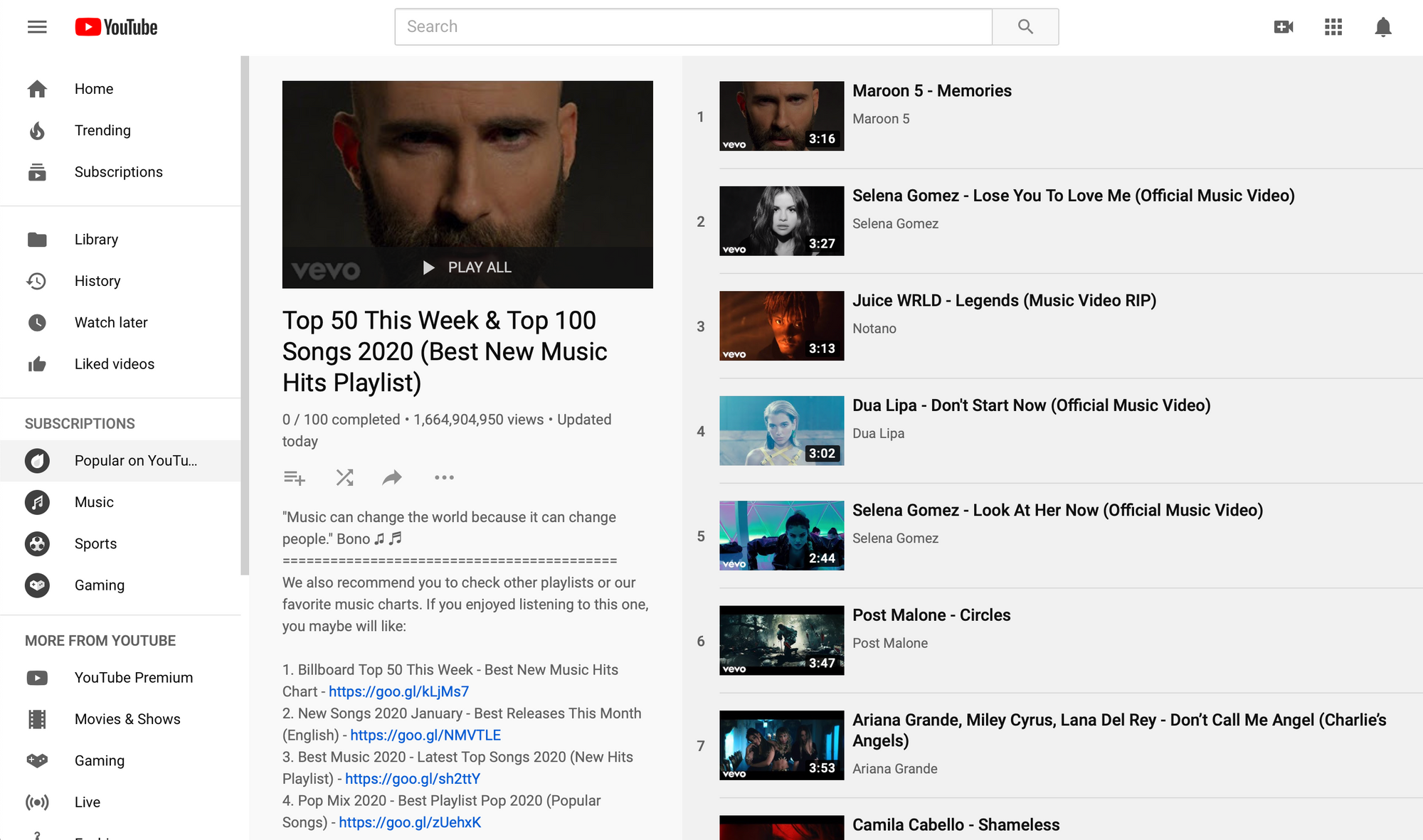The width and height of the screenshot is (1423, 840).
Task: Open the notifications bell
Action: [1382, 27]
